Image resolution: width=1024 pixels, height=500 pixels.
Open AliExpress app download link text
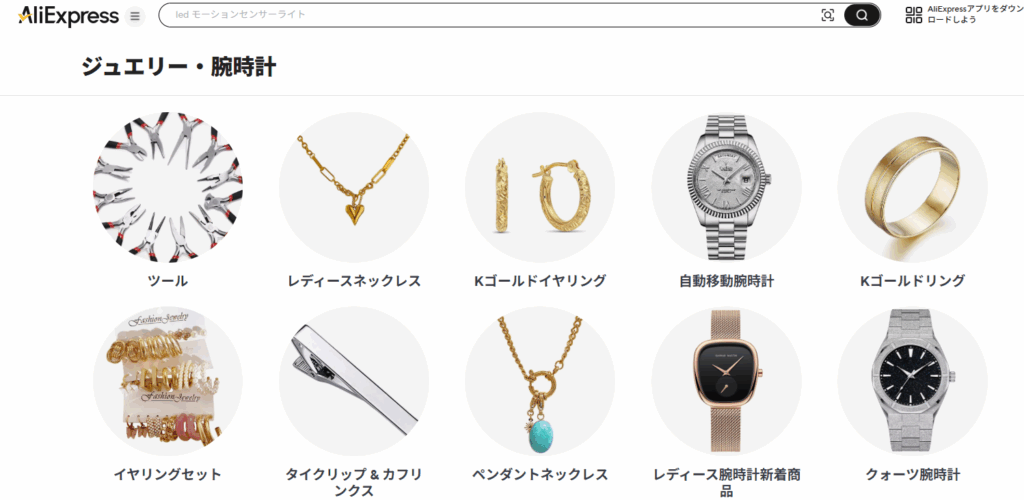pyautogui.click(x=975, y=15)
